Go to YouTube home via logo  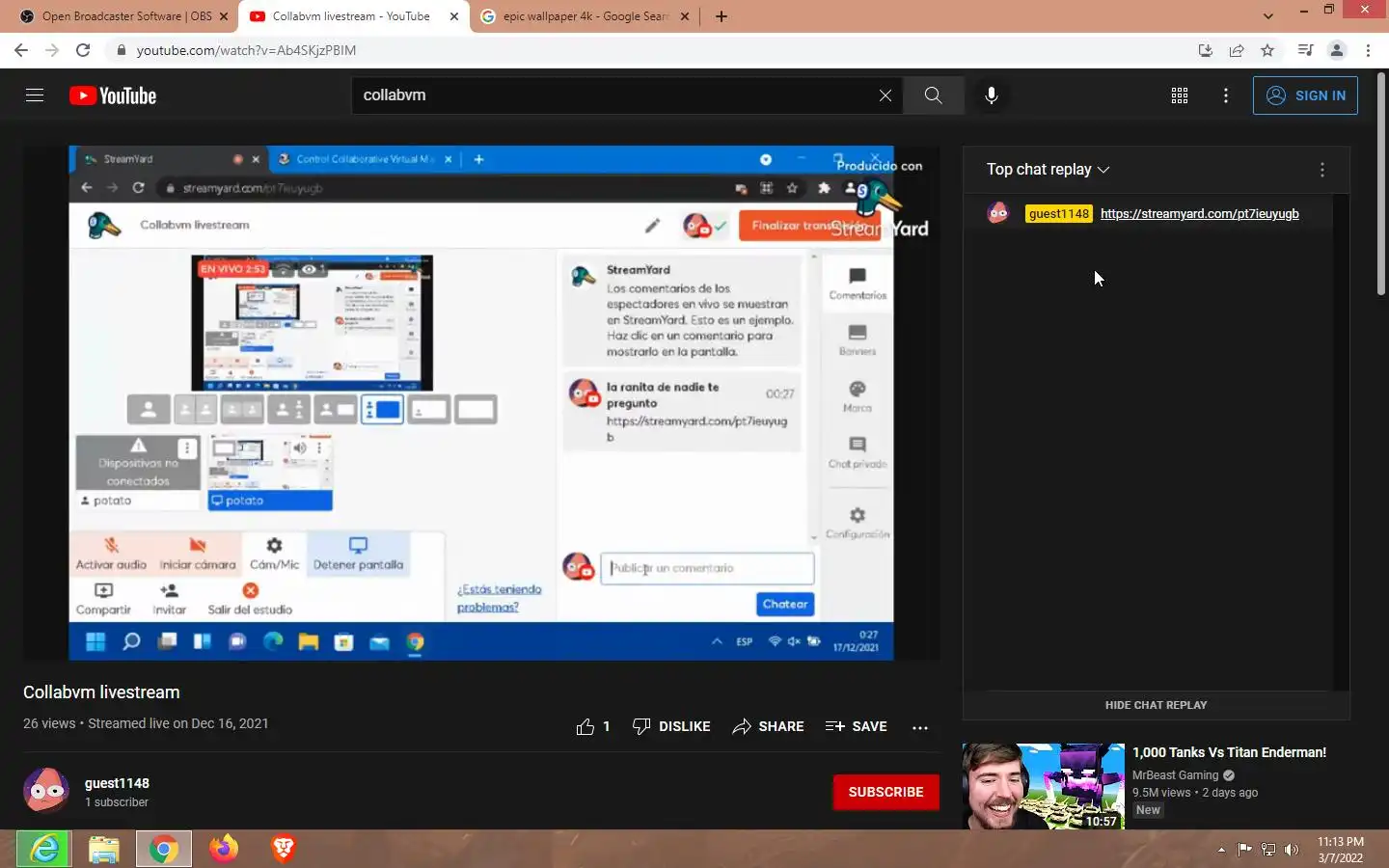pyautogui.click(x=113, y=95)
